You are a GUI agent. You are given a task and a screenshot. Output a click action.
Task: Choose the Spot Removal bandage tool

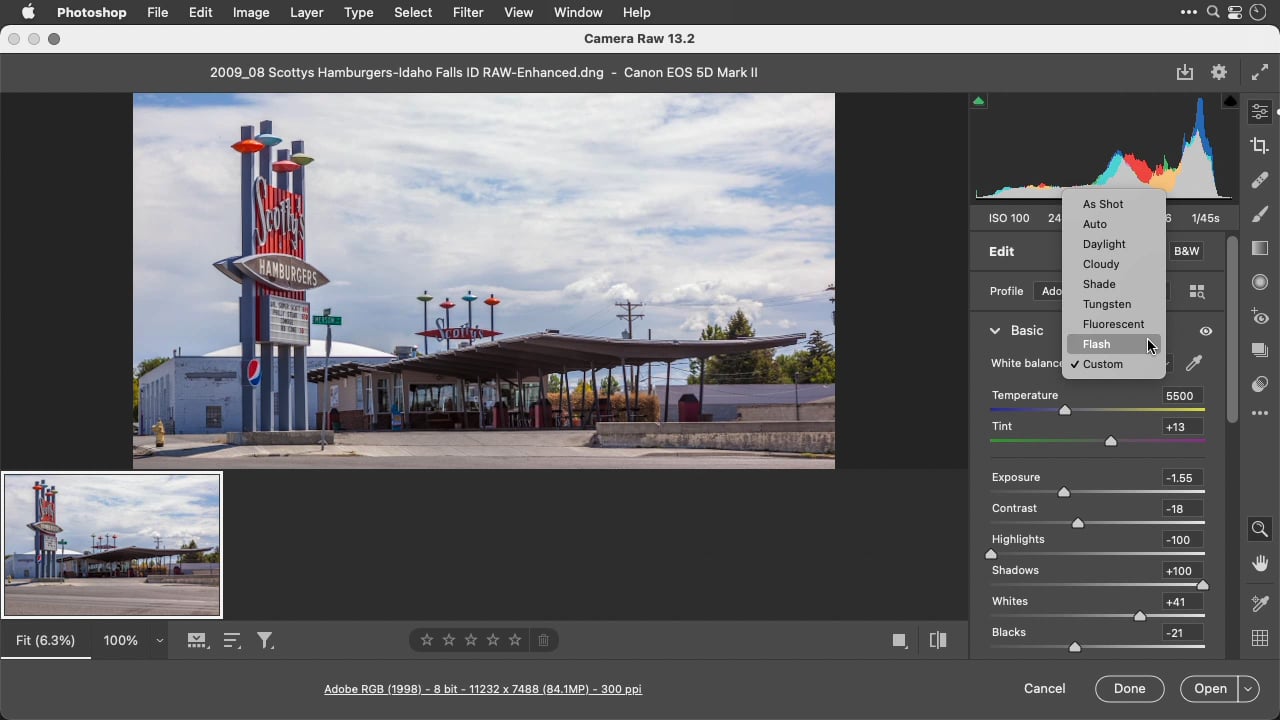point(1260,180)
